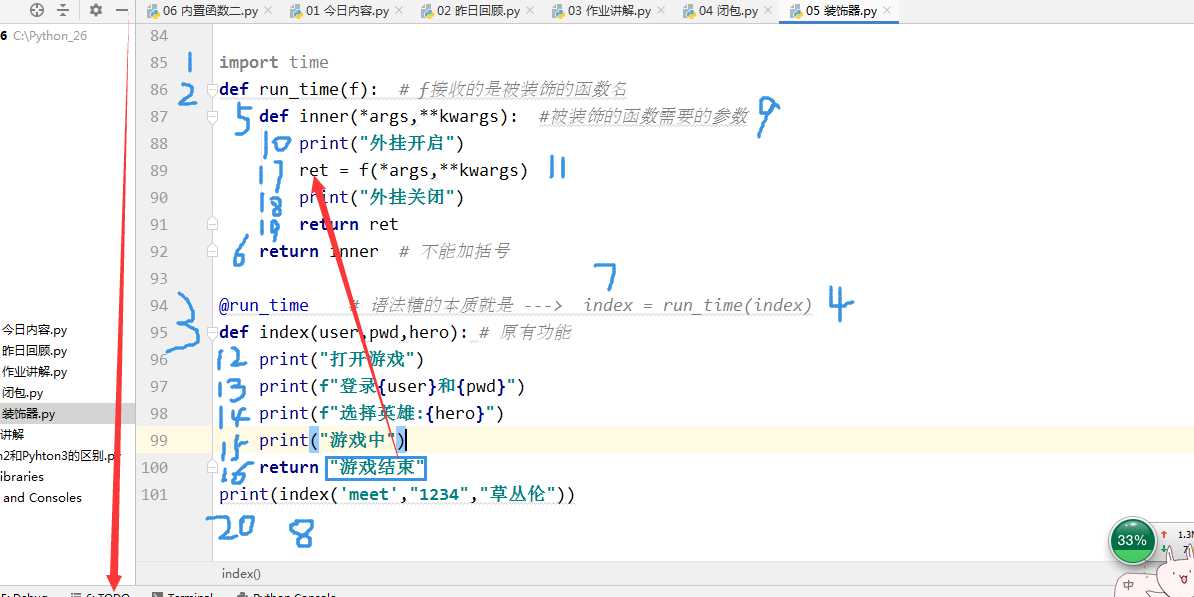Click the network speed monitor widget
Image resolution: width=1194 pixels, height=597 pixels.
[x=1176, y=542]
